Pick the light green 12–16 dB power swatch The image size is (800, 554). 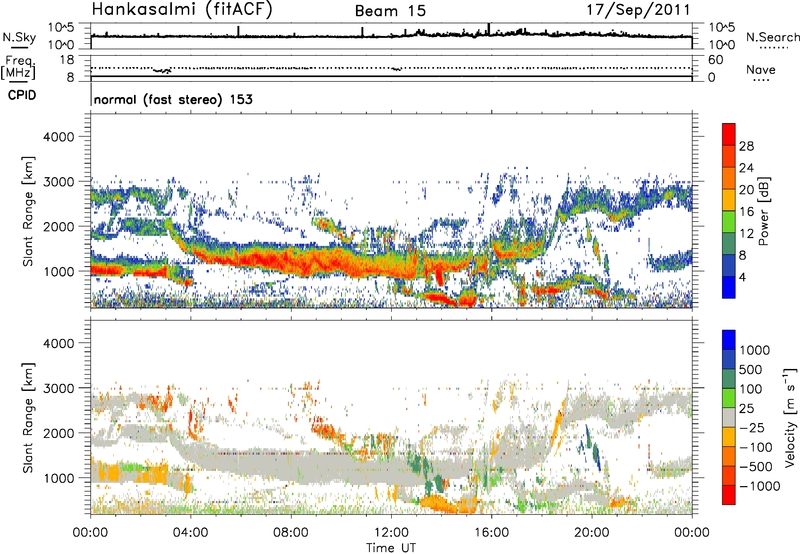[729, 222]
